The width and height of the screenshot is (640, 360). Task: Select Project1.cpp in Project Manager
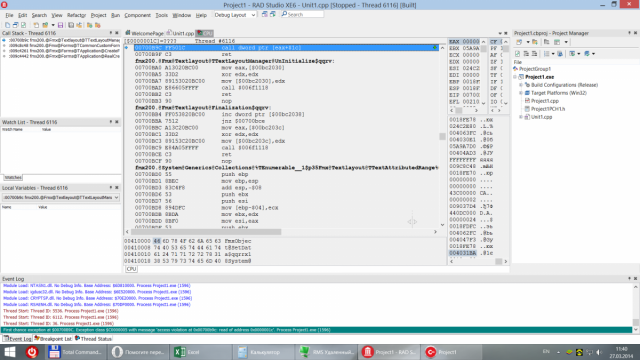pyautogui.click(x=545, y=101)
